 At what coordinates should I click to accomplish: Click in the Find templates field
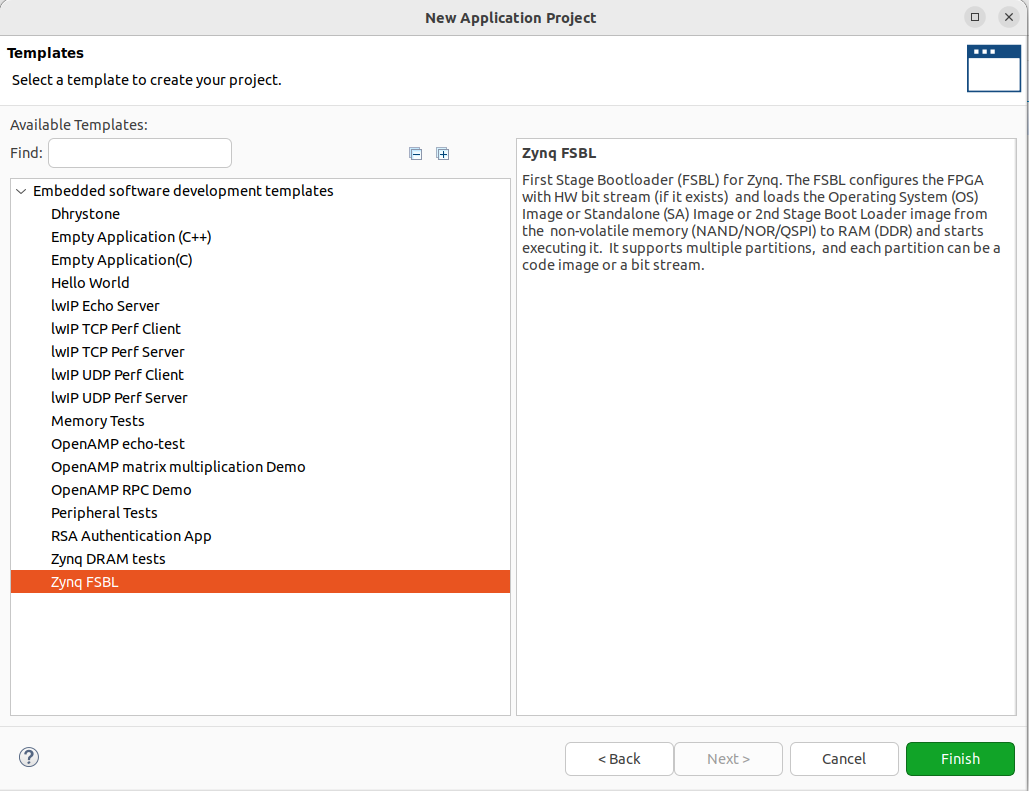click(x=140, y=153)
